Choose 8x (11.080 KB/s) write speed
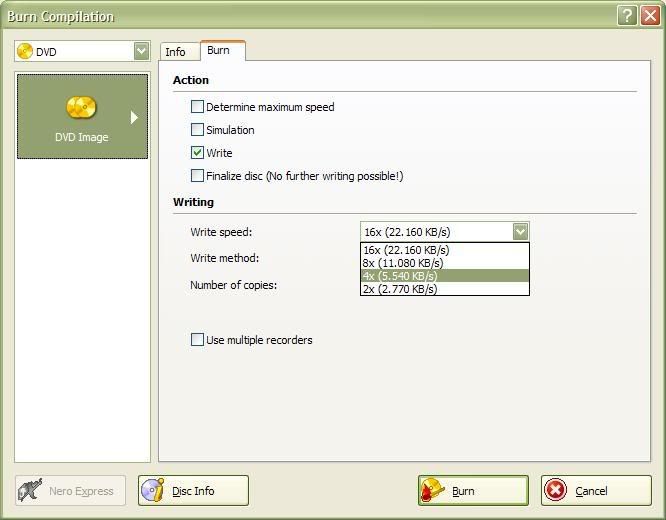The image size is (666, 520). click(x=445, y=263)
